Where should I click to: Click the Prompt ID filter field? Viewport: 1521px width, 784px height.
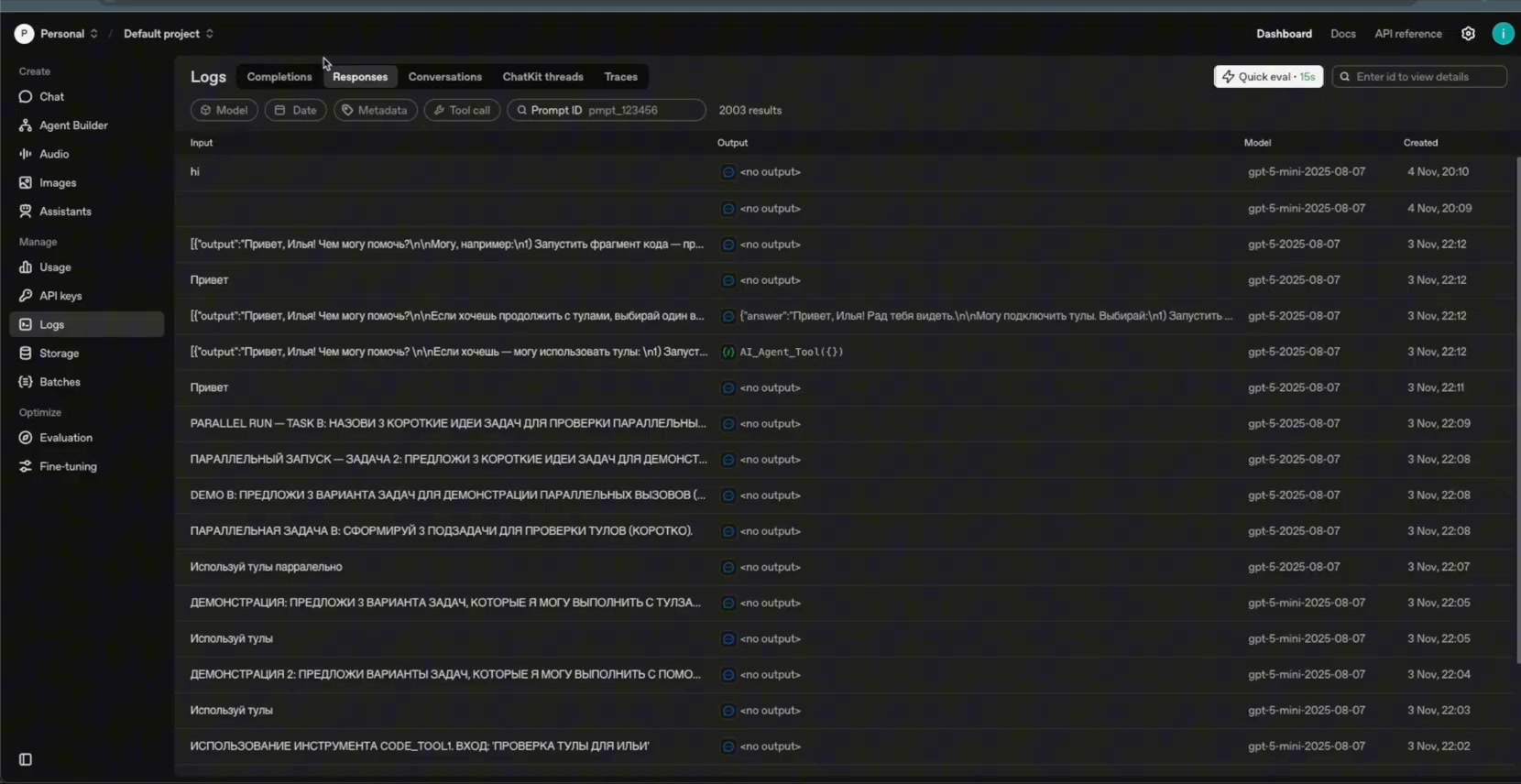click(607, 110)
